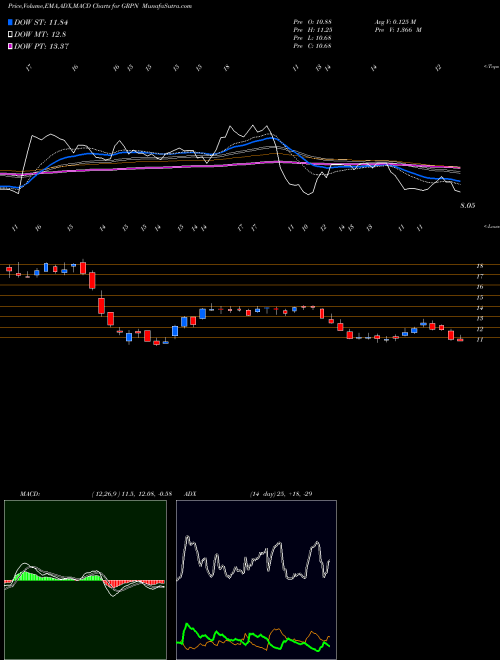
Task: Click the last red candlestick near price 11
Action: click(x=460, y=340)
